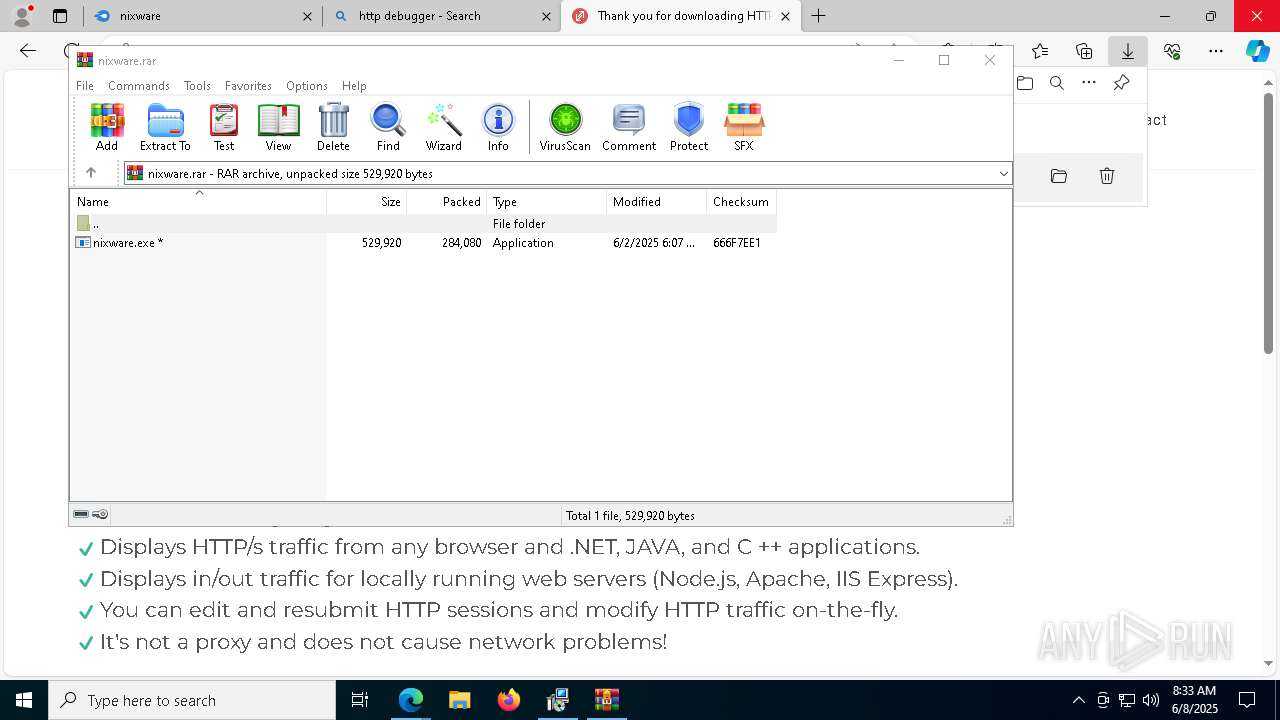Open the Windows Start menu

point(24,700)
